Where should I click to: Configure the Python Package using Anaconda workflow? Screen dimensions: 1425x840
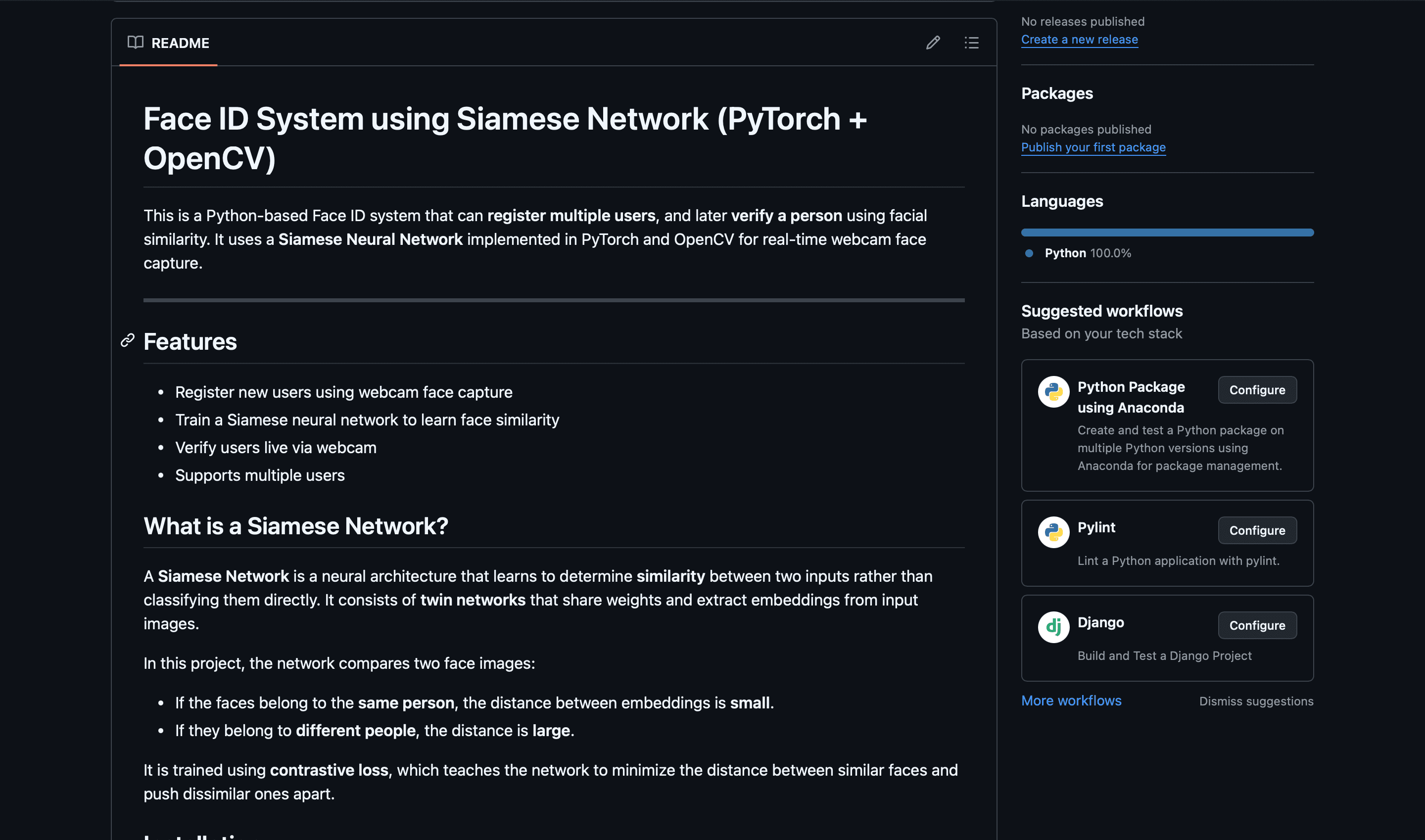[1257, 389]
